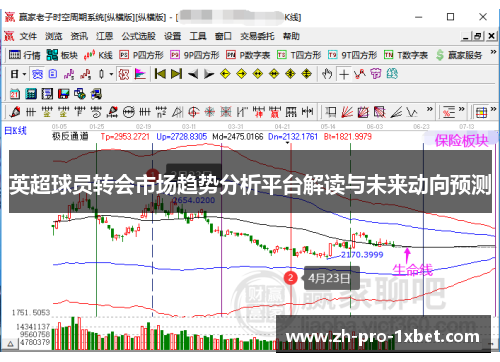Jump to last bar button
This screenshot has height=362, width=500.
176,74
